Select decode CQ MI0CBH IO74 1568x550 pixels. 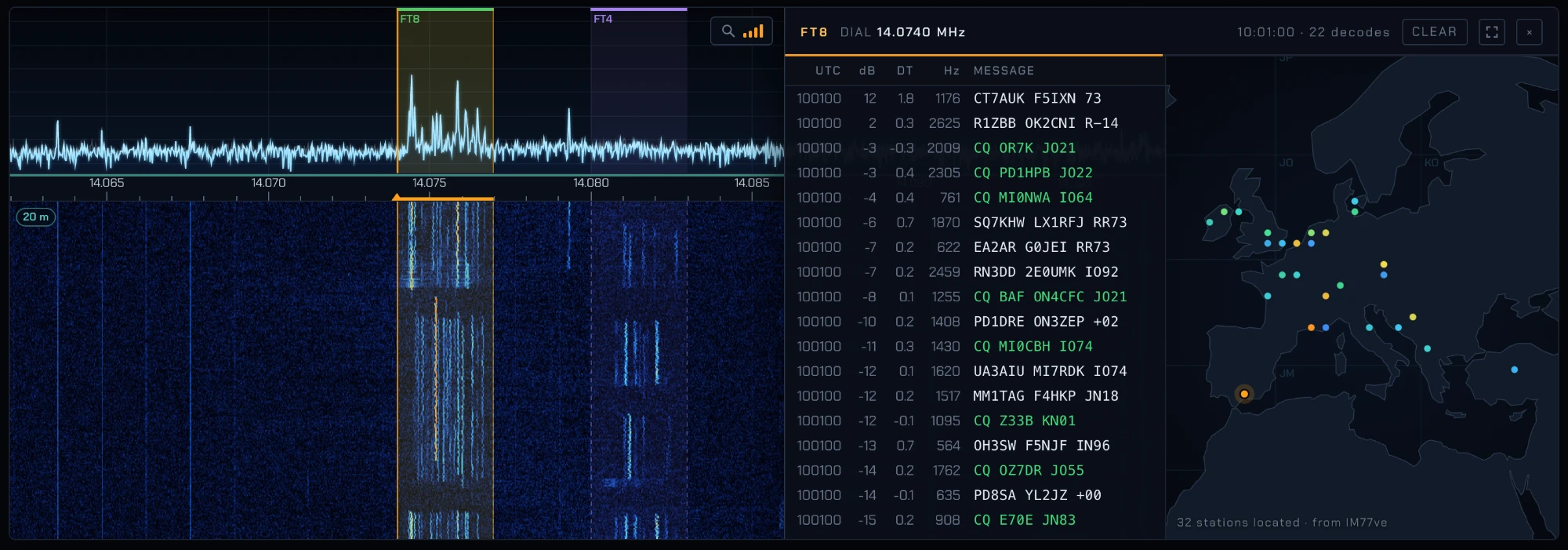[974, 347]
